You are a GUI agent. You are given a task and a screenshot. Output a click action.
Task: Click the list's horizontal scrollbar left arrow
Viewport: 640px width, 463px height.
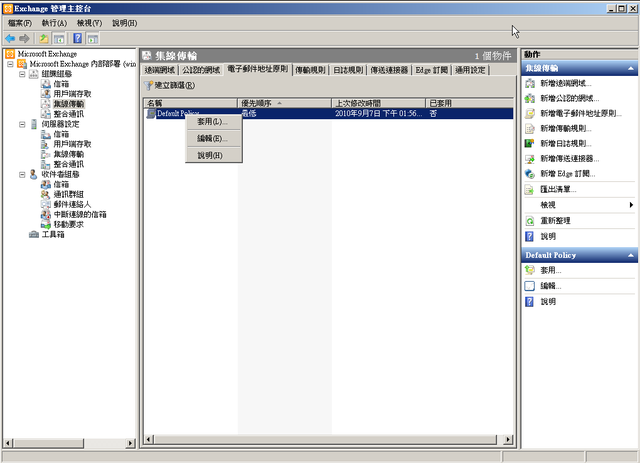(149, 439)
